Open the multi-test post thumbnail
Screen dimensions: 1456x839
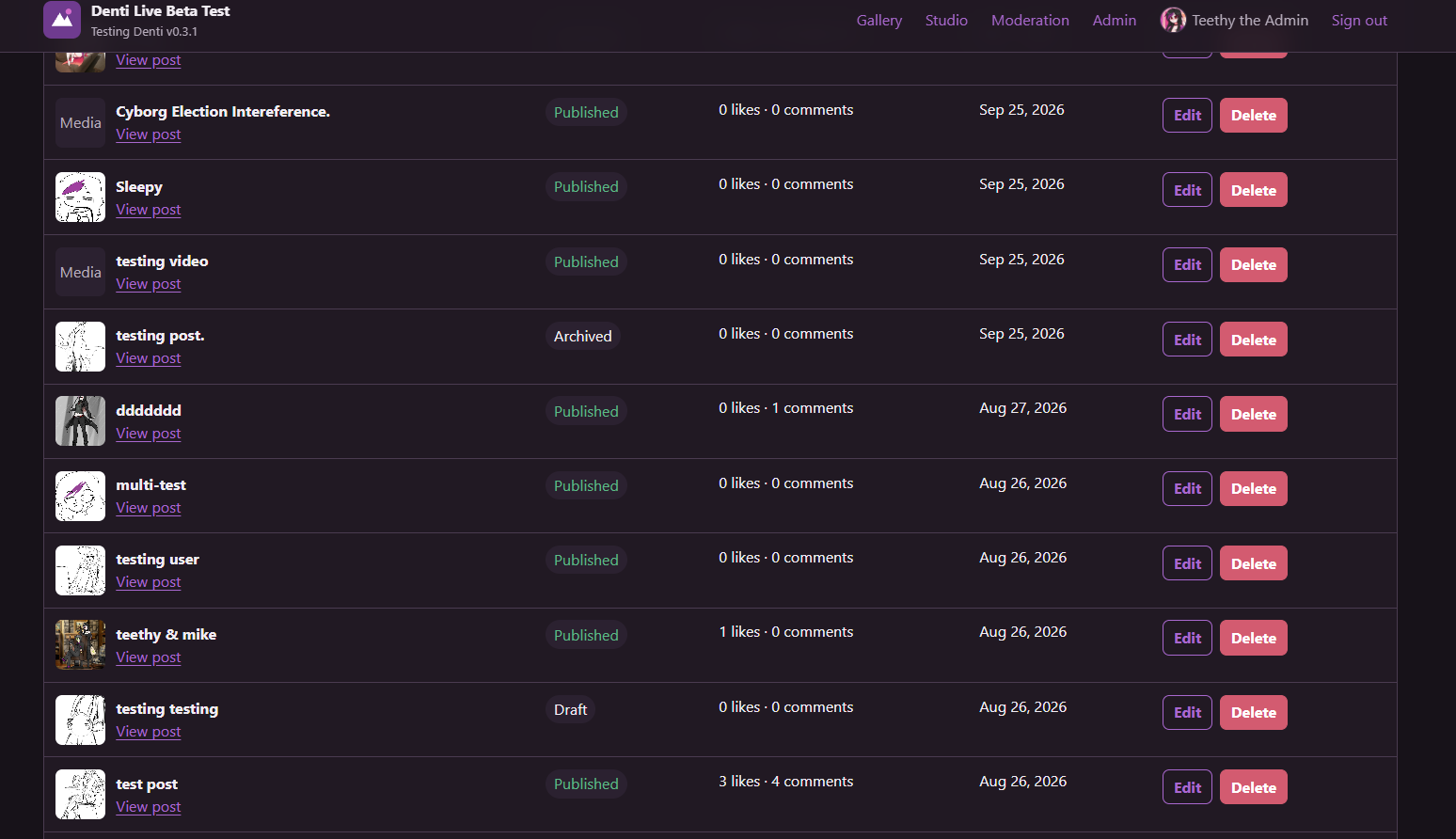[x=80, y=496]
